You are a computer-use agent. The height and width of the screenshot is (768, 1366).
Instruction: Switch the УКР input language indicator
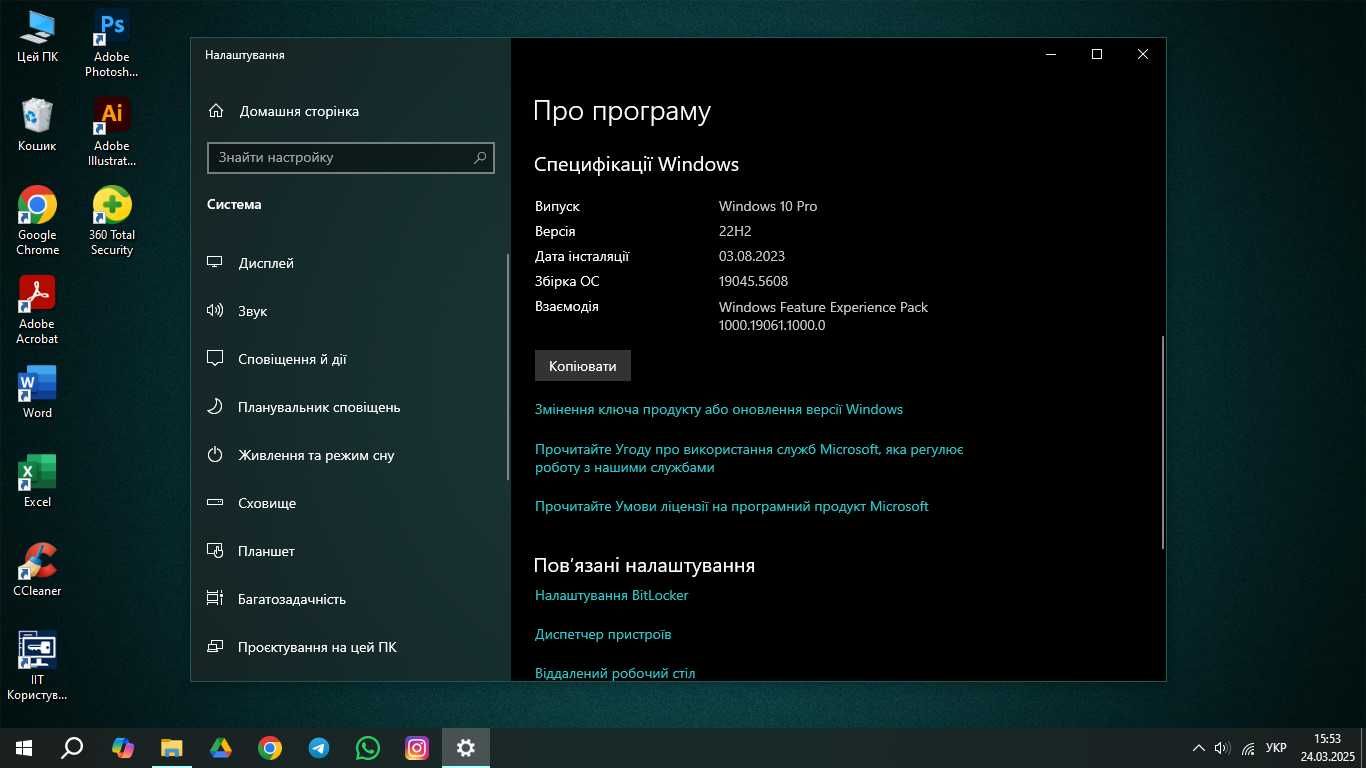point(1276,748)
